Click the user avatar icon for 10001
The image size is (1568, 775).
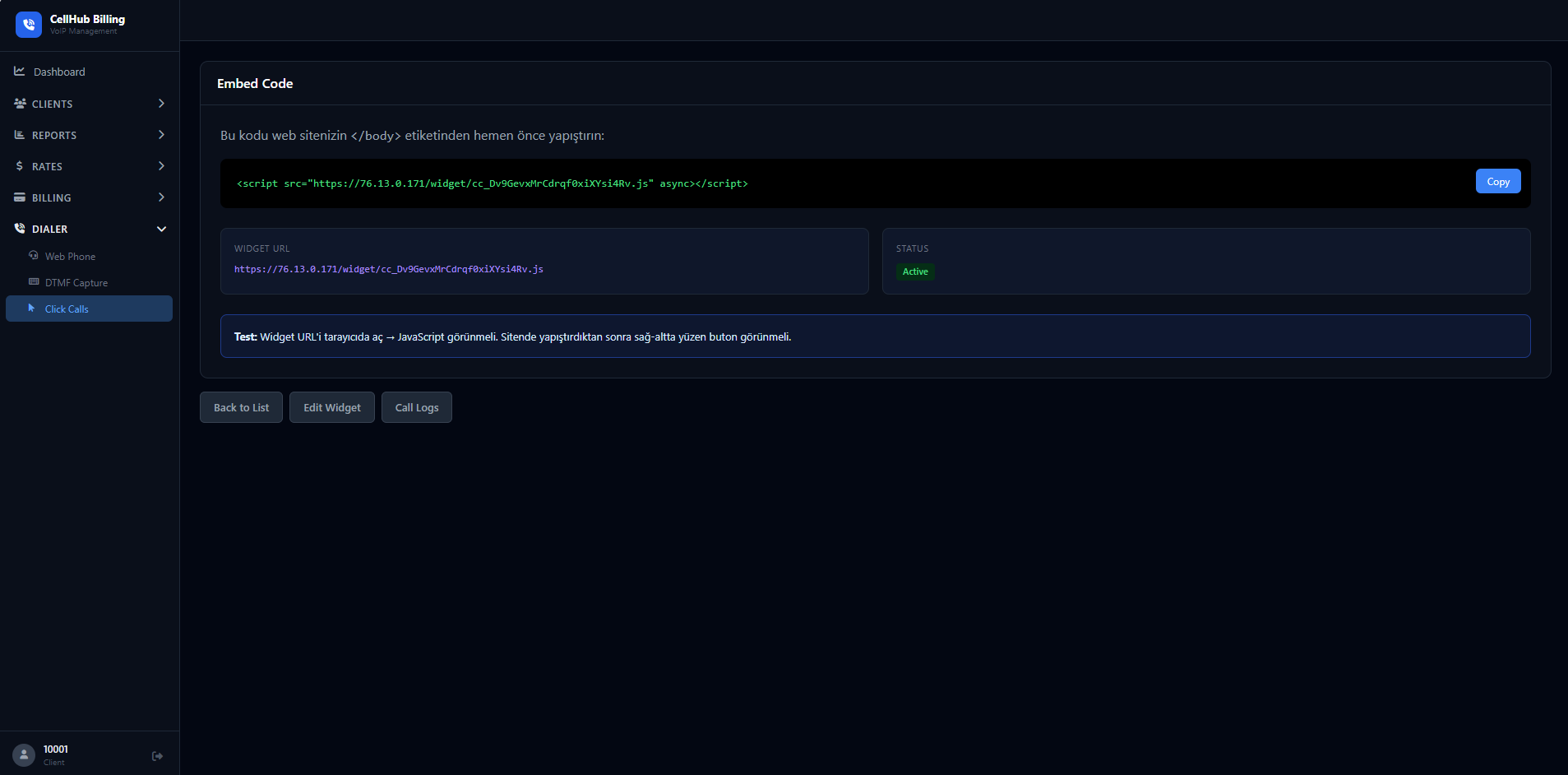pyautogui.click(x=24, y=754)
